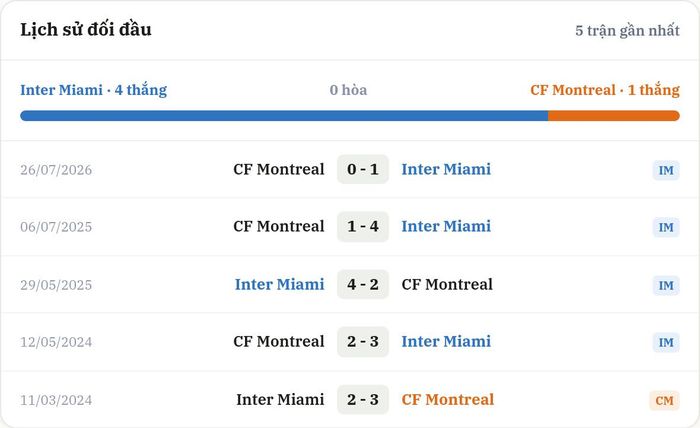Screen dimensions: 700x428
Task: Select the 2 - 3 score on 12/05/2024
Action: (x=362, y=341)
